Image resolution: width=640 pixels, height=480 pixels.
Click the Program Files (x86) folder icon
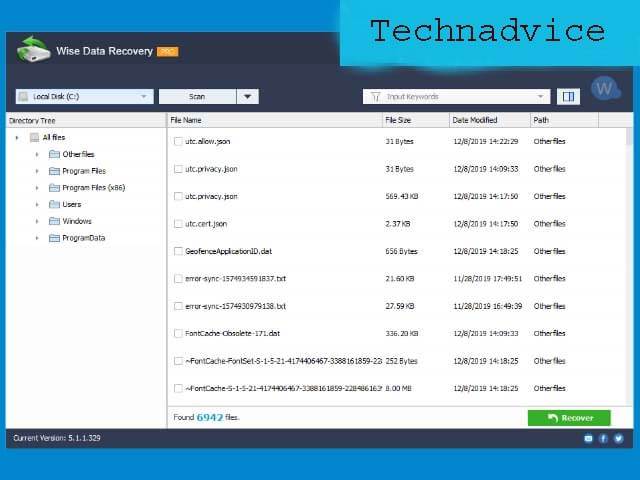54,187
